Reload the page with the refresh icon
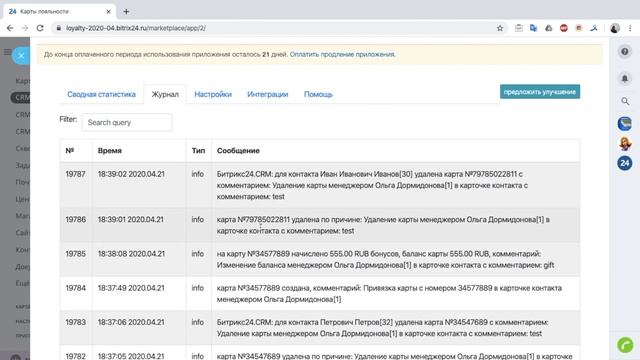 click(40, 28)
